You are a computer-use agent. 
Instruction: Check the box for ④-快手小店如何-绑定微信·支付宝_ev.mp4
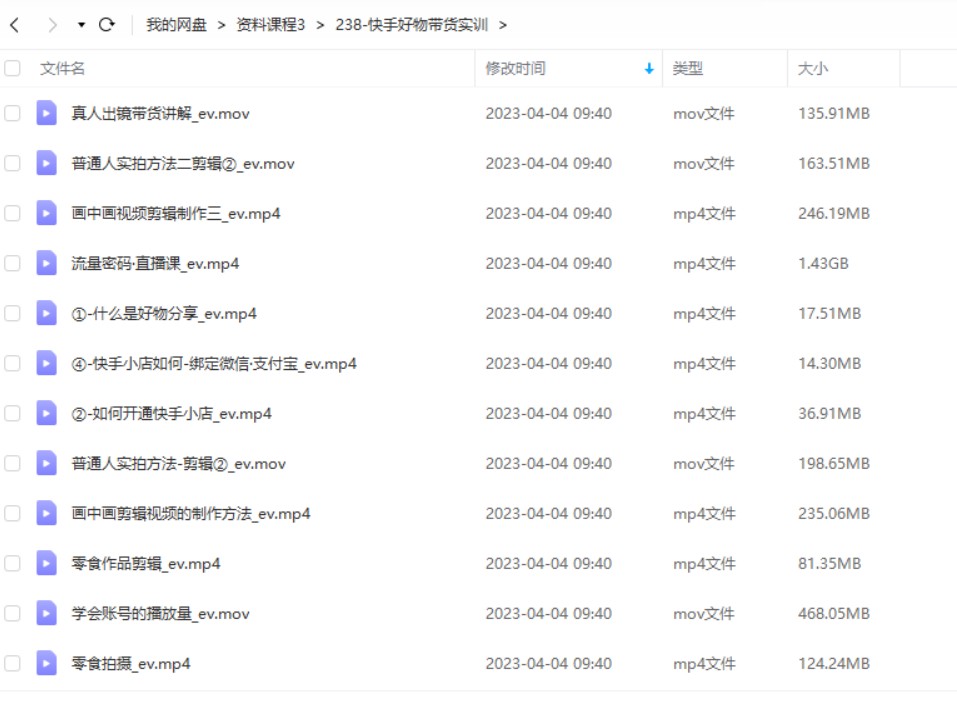(12, 363)
